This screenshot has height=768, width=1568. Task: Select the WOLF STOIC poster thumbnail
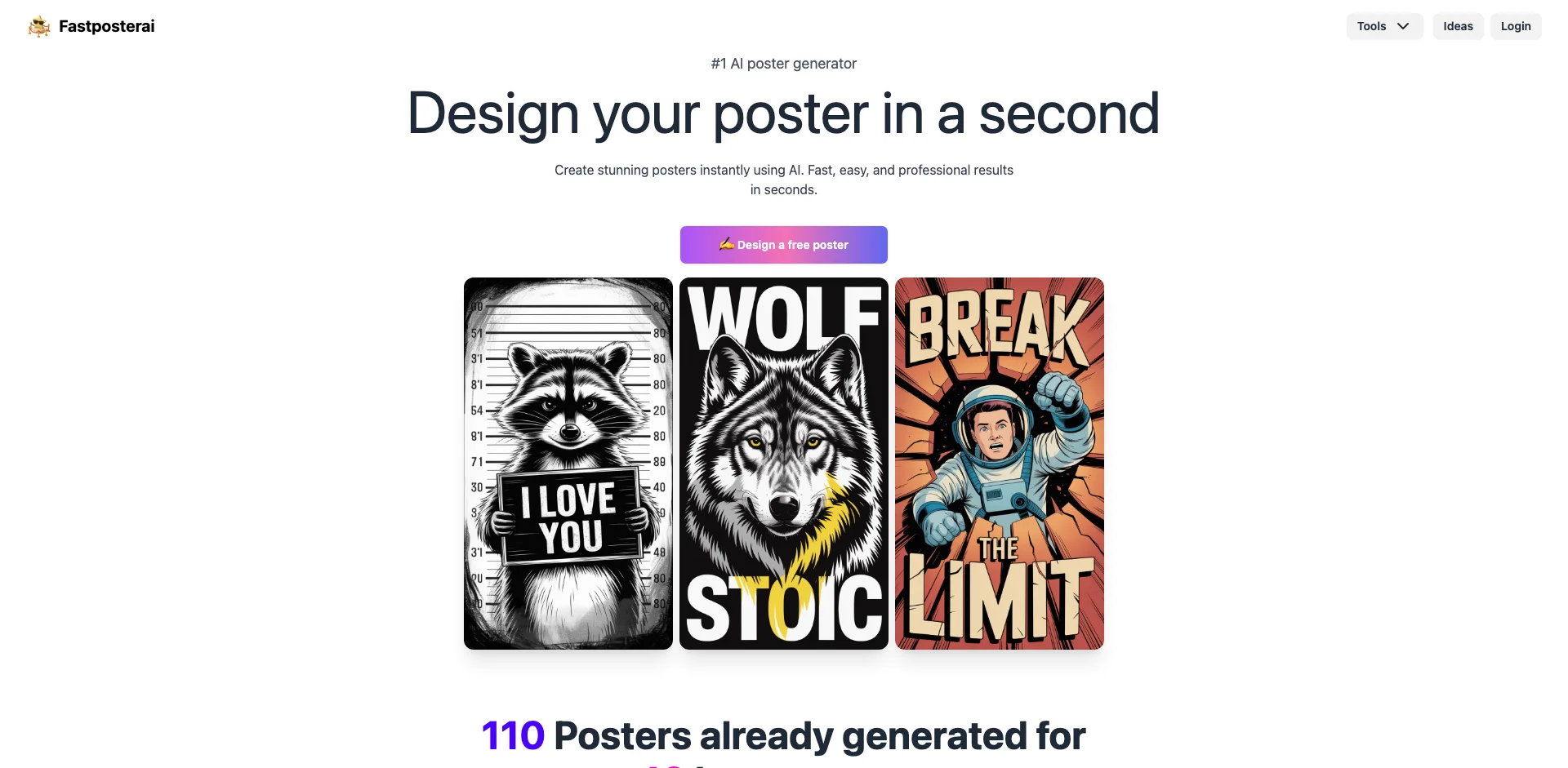coord(783,463)
